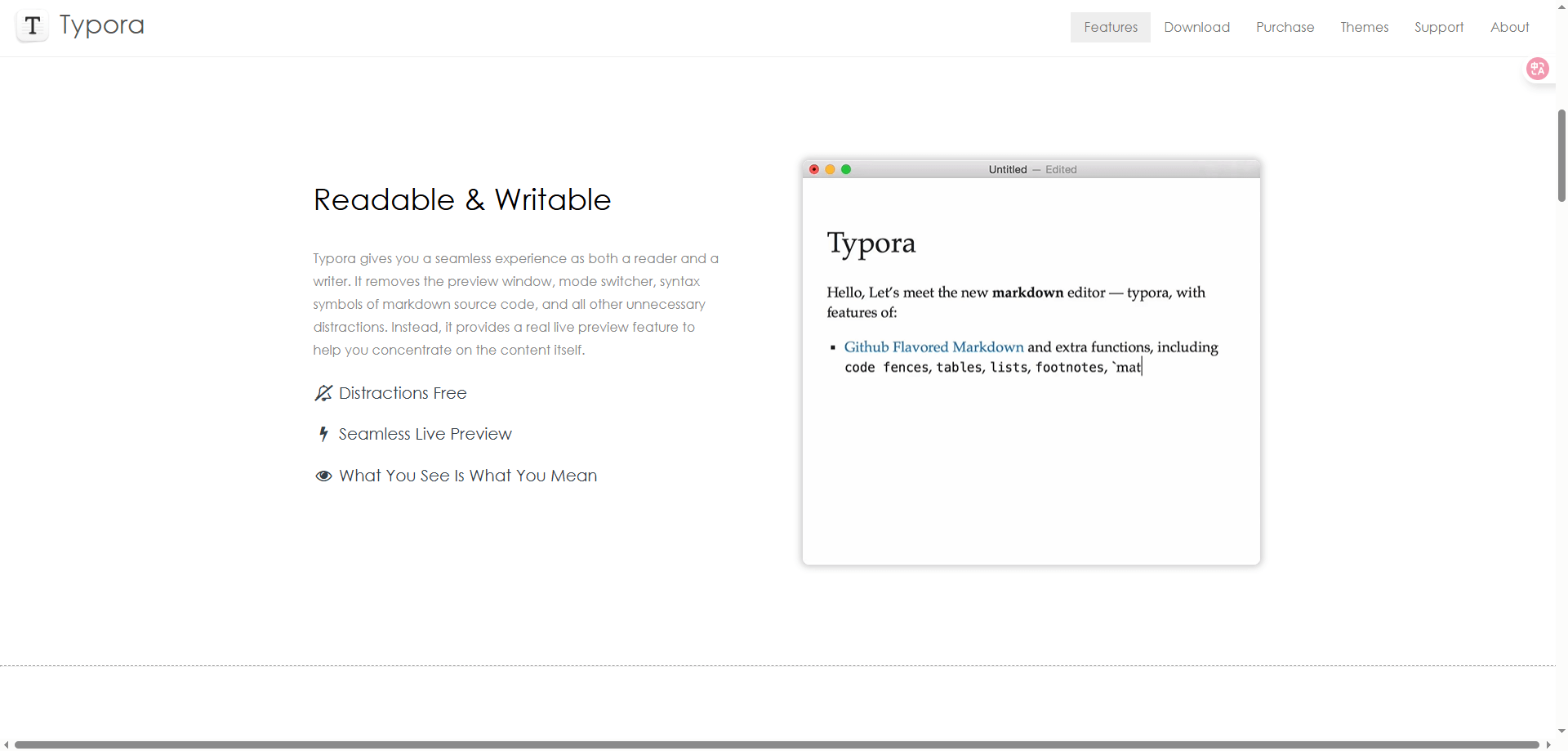Click the Typora brand name link

coord(102,25)
